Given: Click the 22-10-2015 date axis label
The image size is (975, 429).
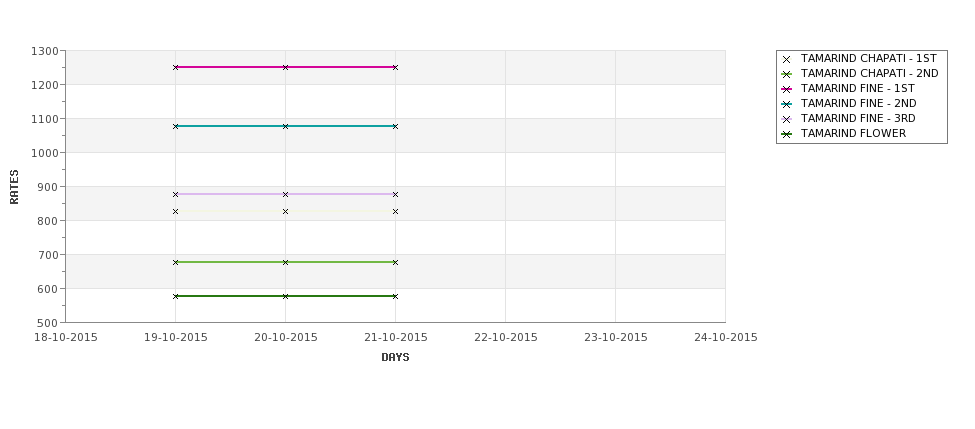Looking at the screenshot, I should pyautogui.click(x=506, y=338).
